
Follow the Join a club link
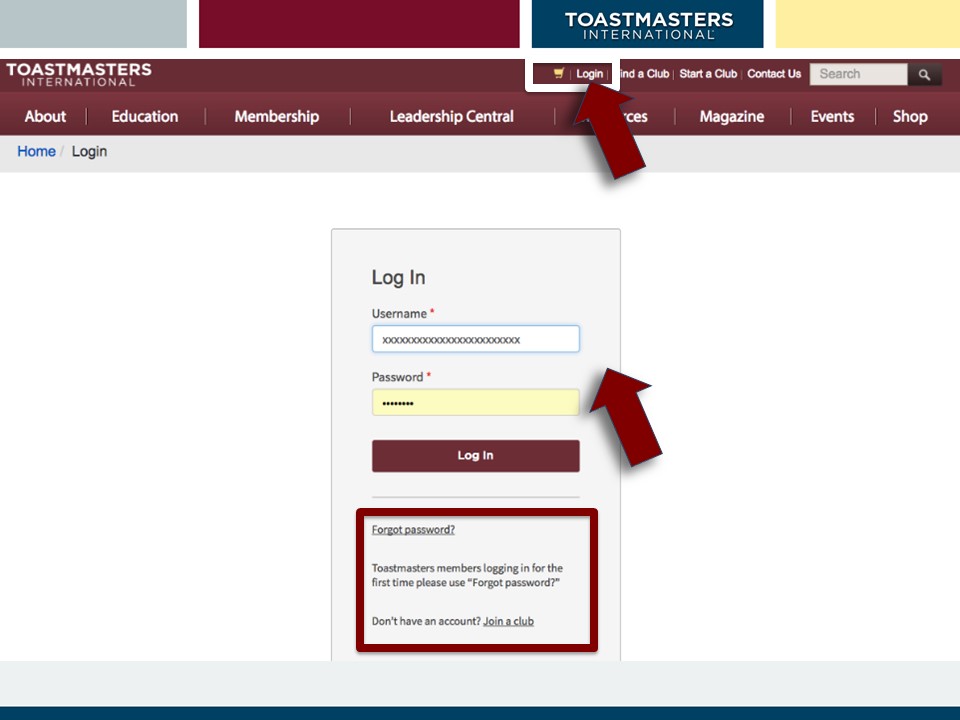tap(508, 621)
